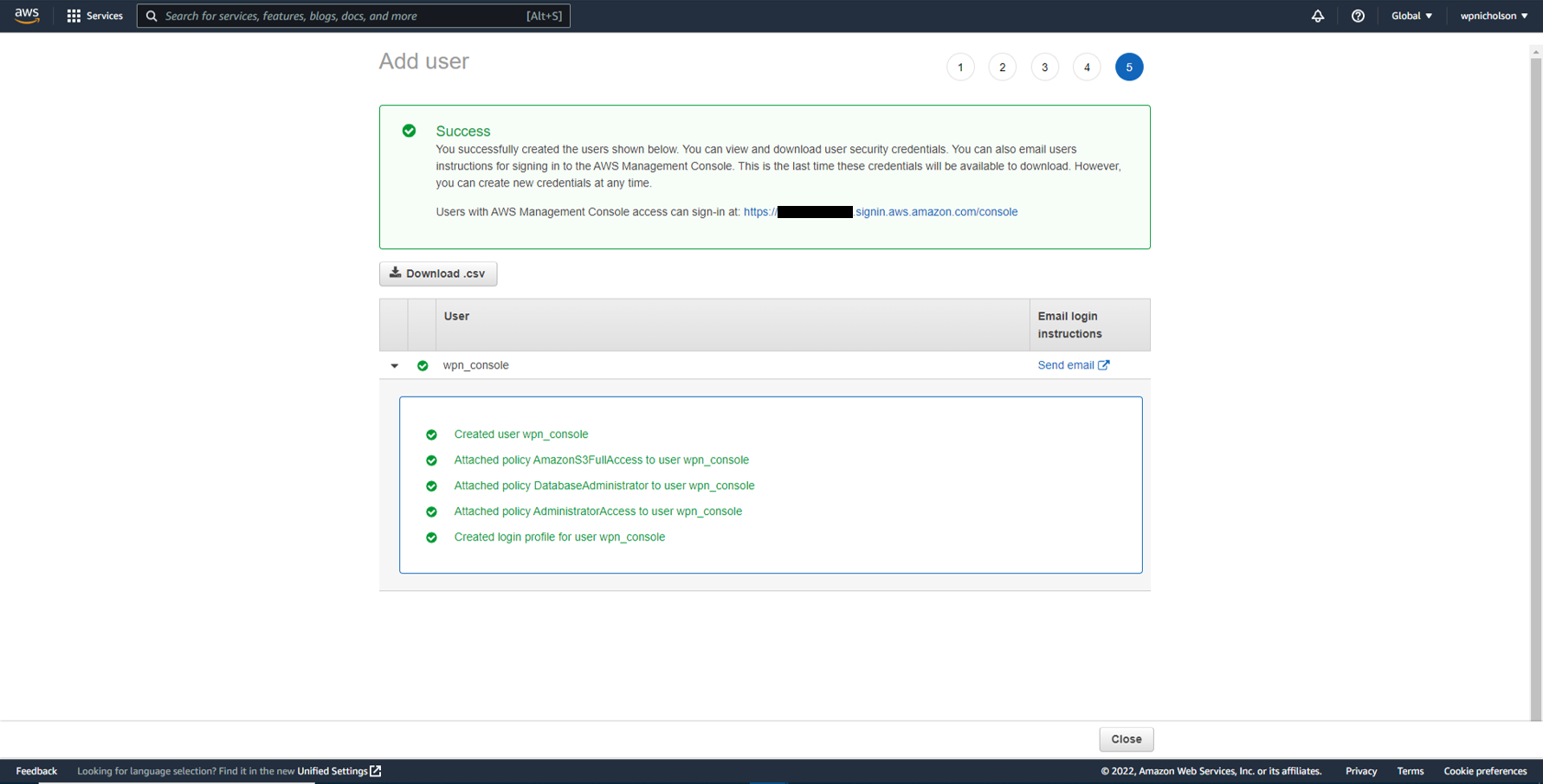Open the Global region dropdown
Image resolution: width=1543 pixels, height=784 pixels.
coord(1411,16)
